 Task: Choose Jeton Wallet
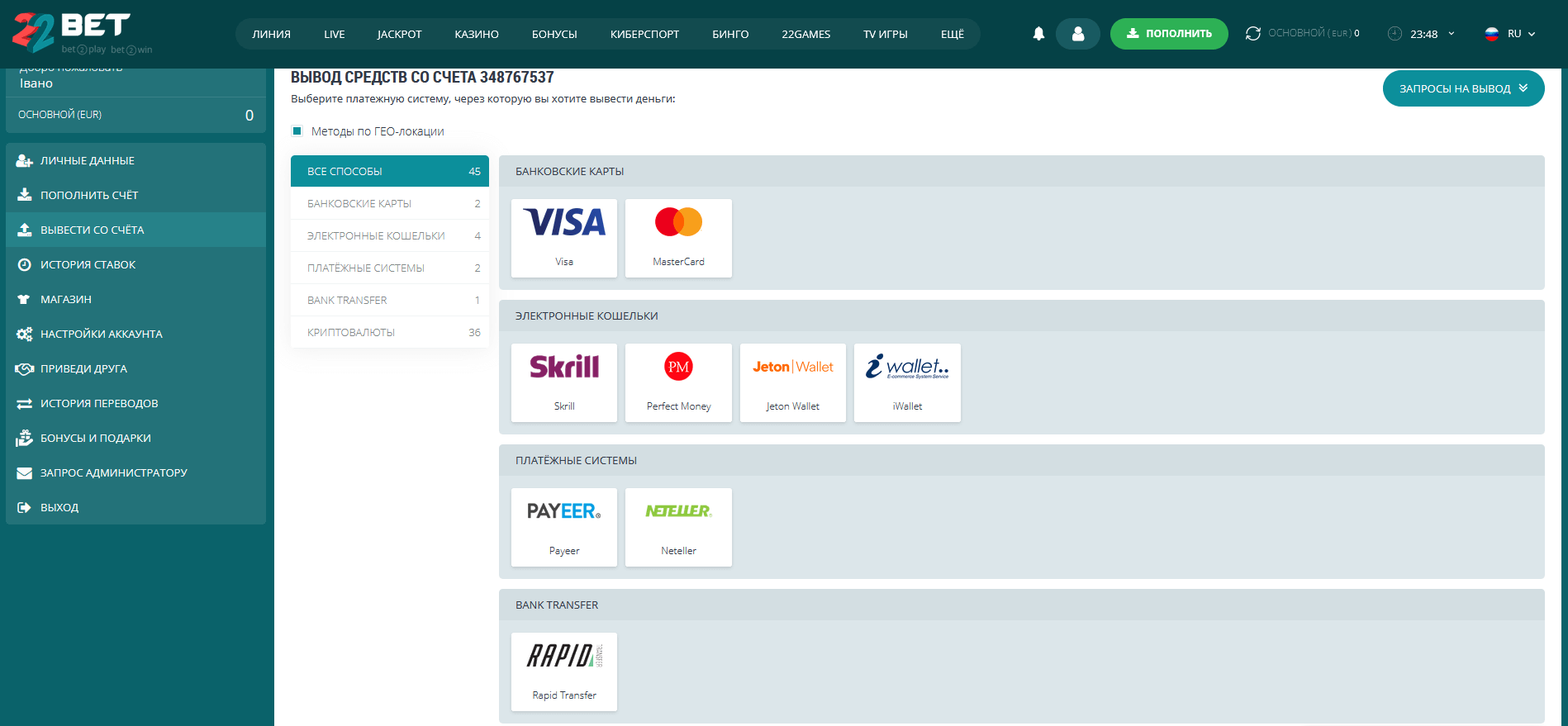[793, 382]
